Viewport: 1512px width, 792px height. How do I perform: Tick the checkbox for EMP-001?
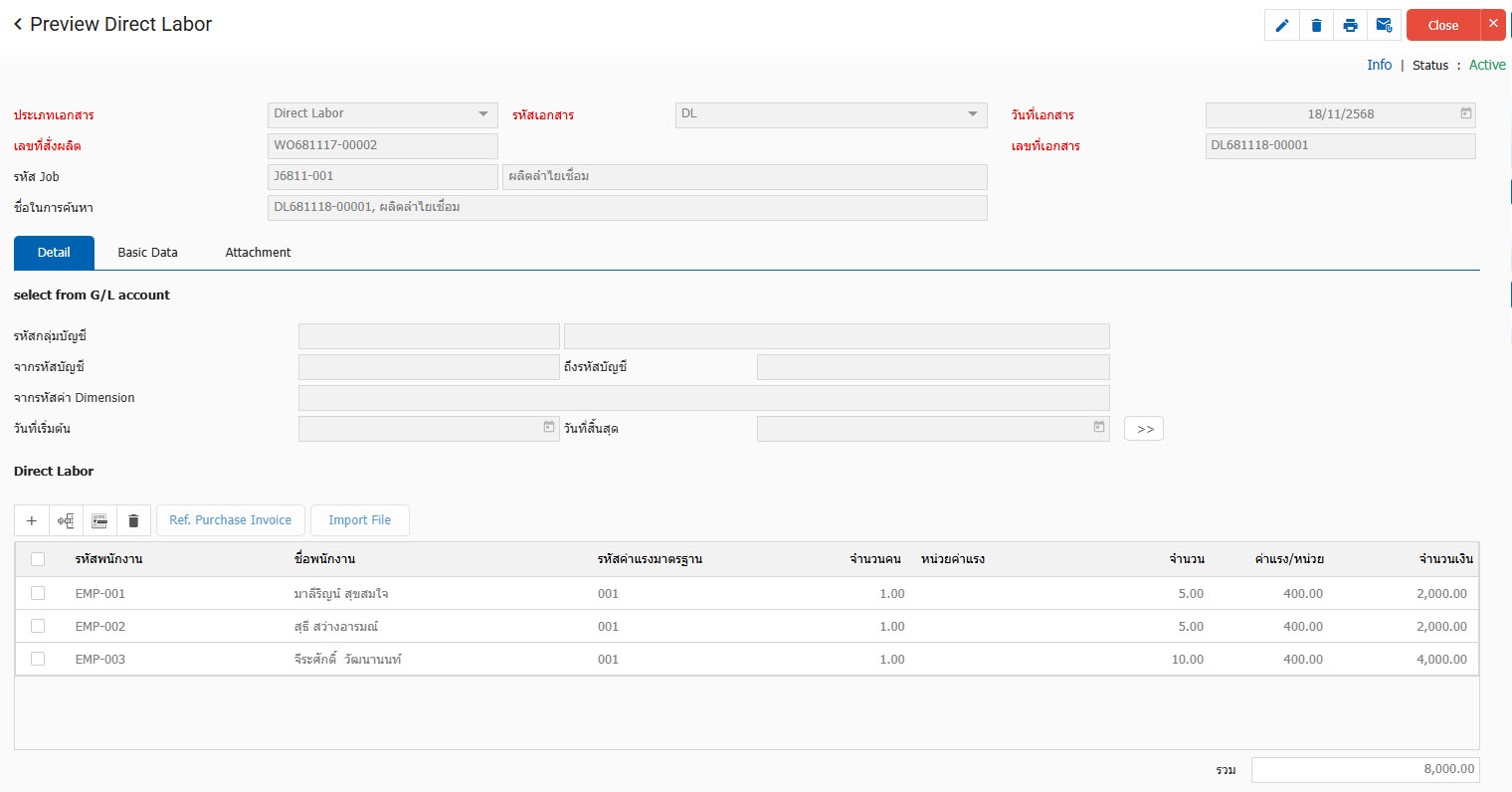click(38, 593)
